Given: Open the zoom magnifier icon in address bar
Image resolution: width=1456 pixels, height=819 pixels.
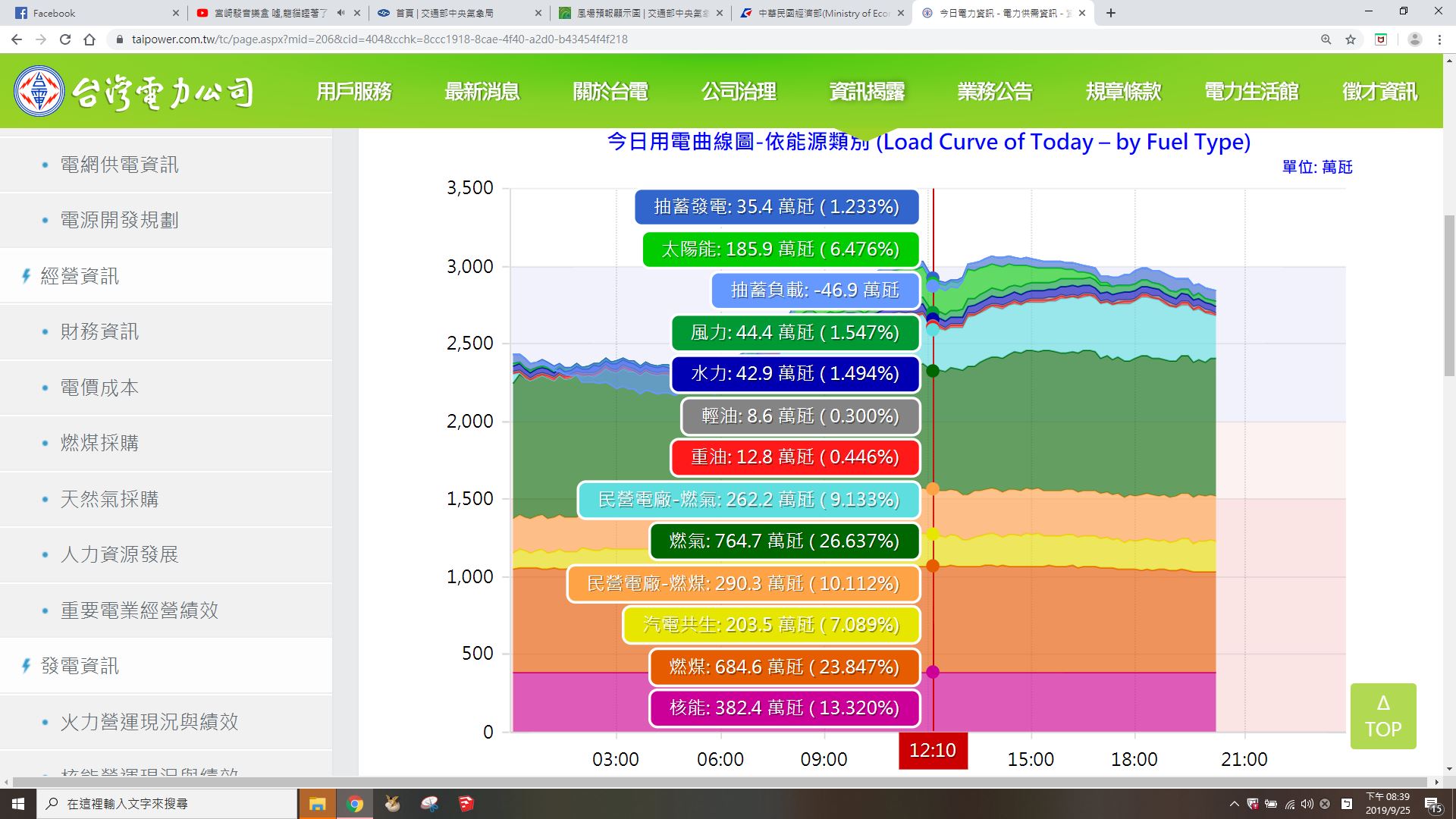Looking at the screenshot, I should click(1326, 39).
